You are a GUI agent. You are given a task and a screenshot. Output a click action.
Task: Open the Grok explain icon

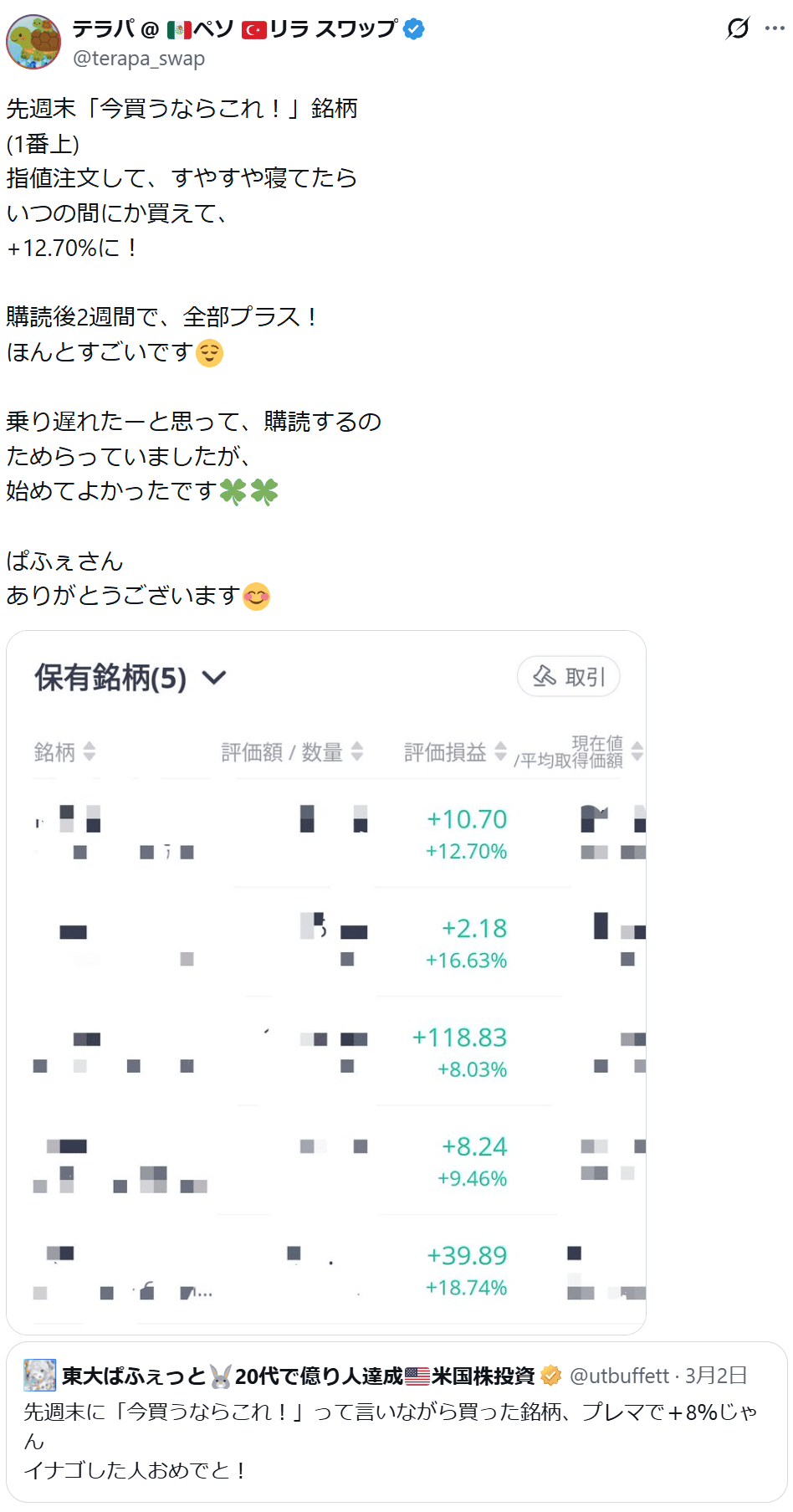(x=738, y=28)
